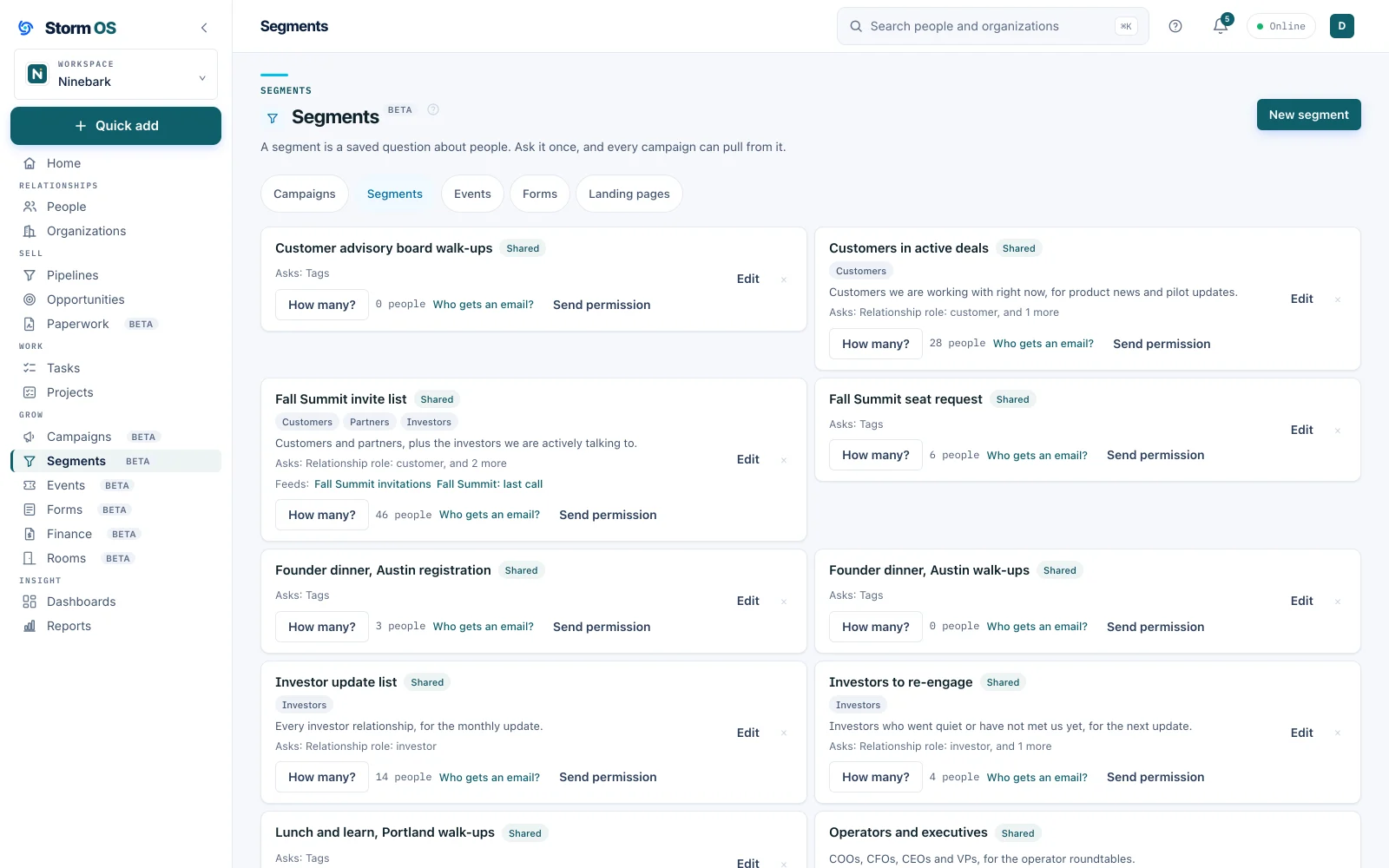Edit Fall Summit invite list segment
This screenshot has width=1389, height=868.
click(x=748, y=459)
